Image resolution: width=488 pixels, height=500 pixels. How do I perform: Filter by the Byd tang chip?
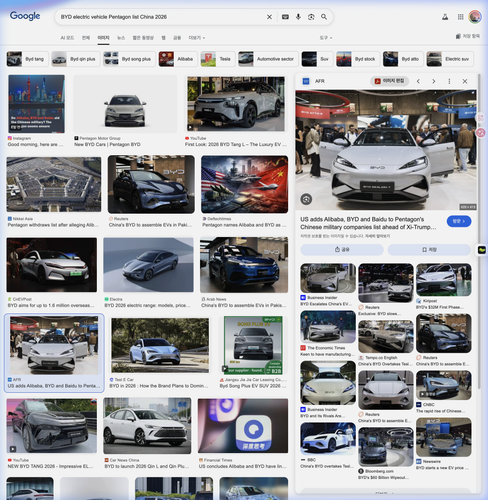pos(27,59)
